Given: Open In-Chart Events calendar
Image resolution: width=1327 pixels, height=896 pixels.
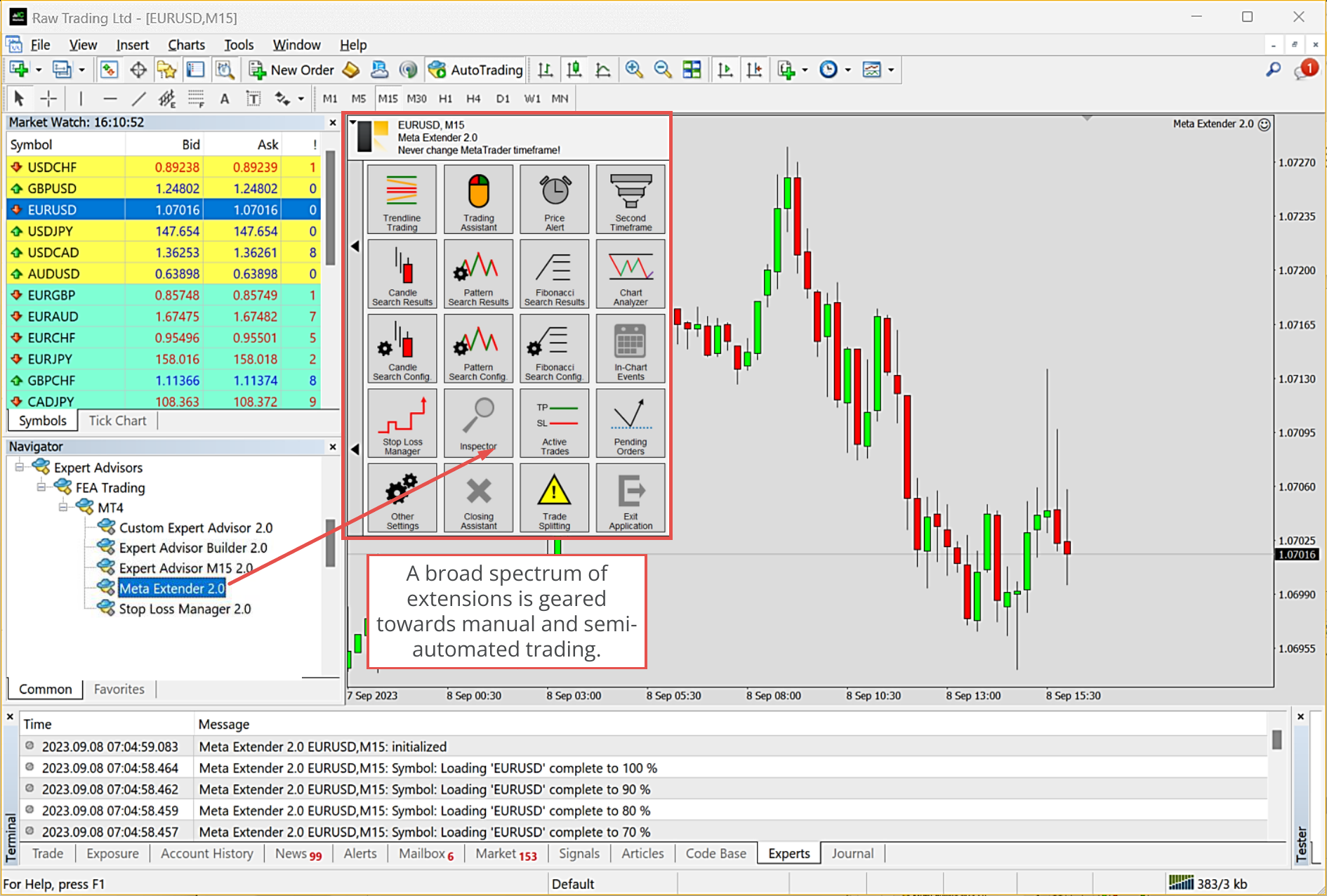Looking at the screenshot, I should pos(631,348).
